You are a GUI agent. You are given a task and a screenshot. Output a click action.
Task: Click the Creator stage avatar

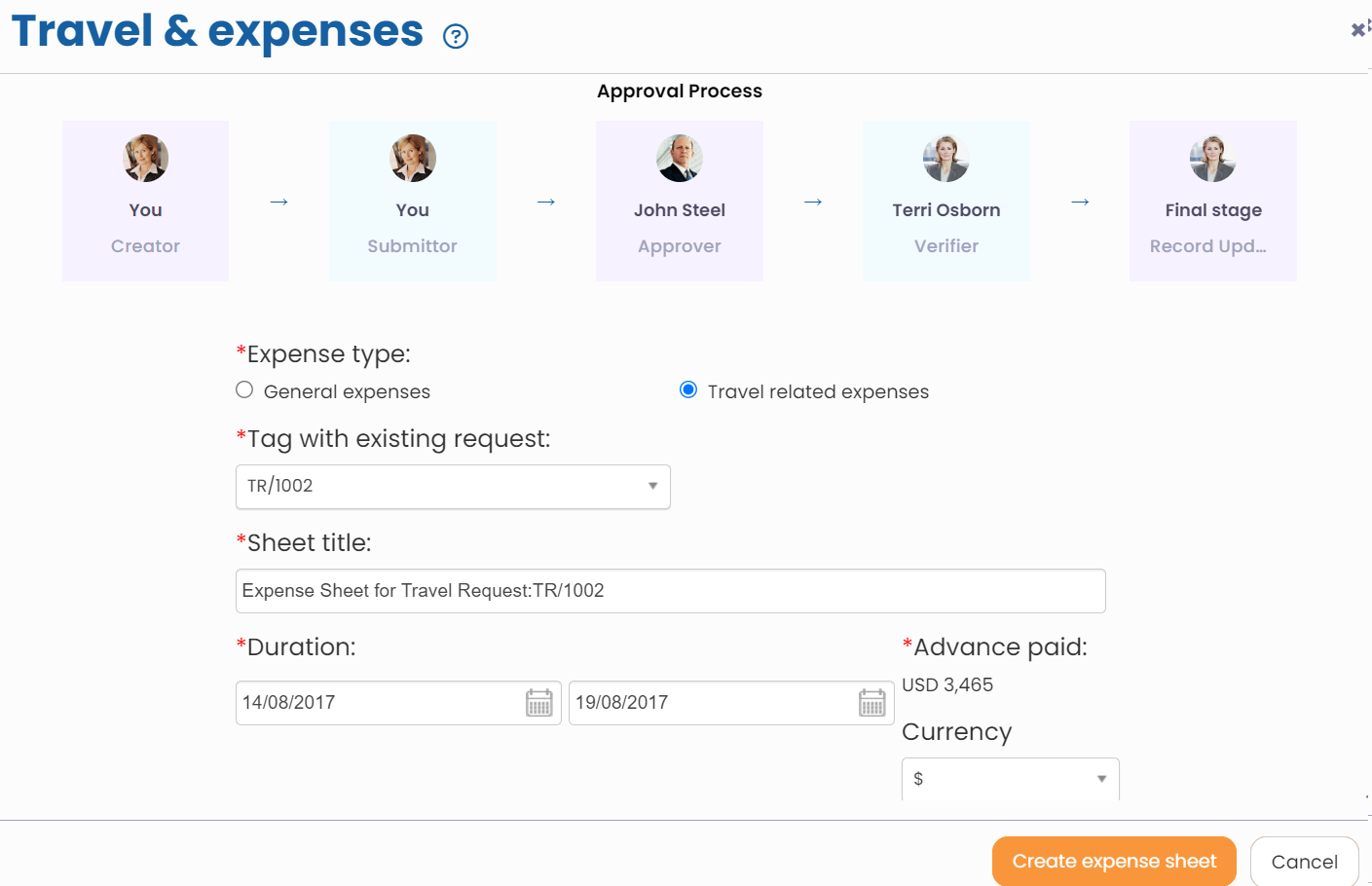145,158
